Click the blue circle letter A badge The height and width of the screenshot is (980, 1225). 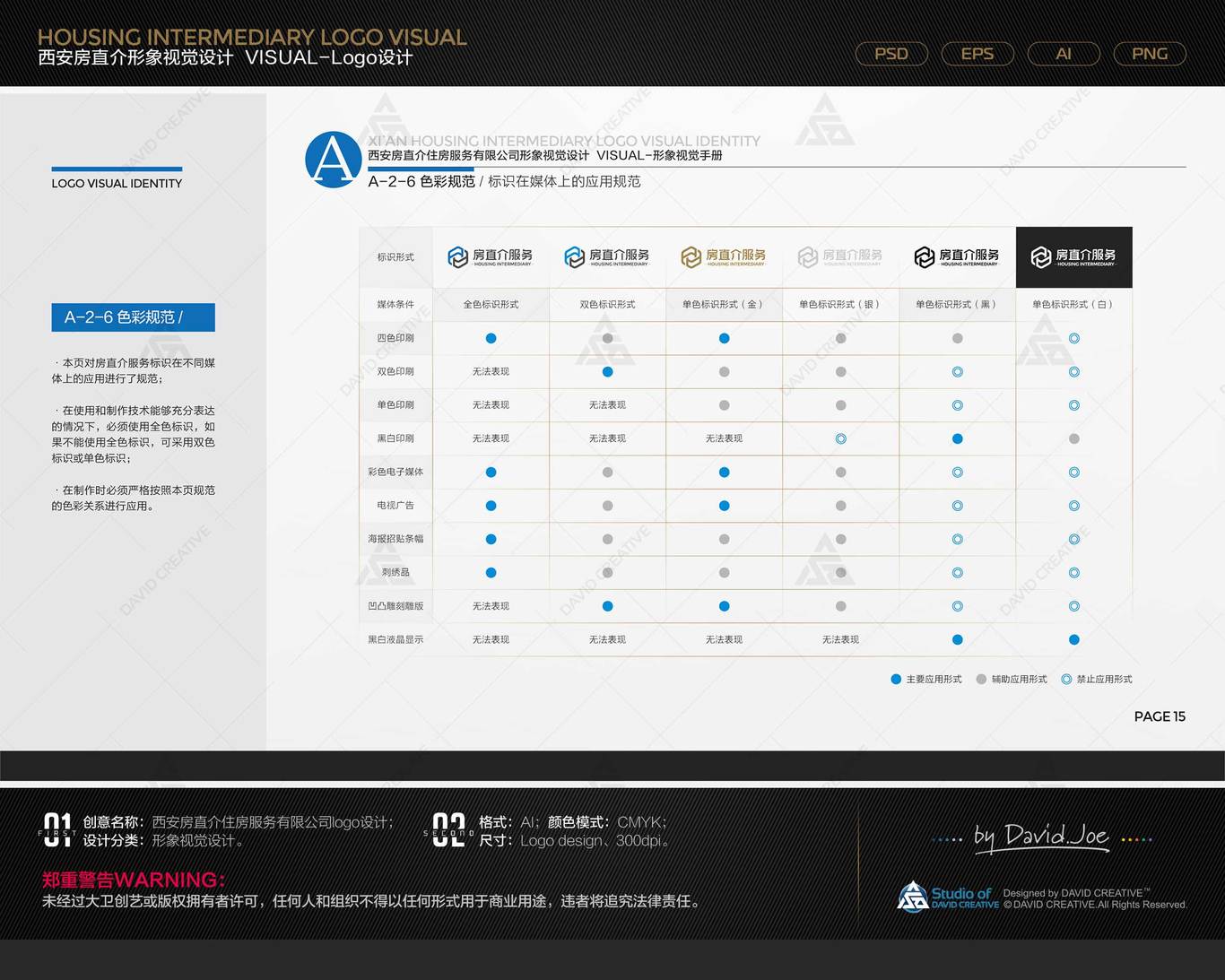pos(334,160)
